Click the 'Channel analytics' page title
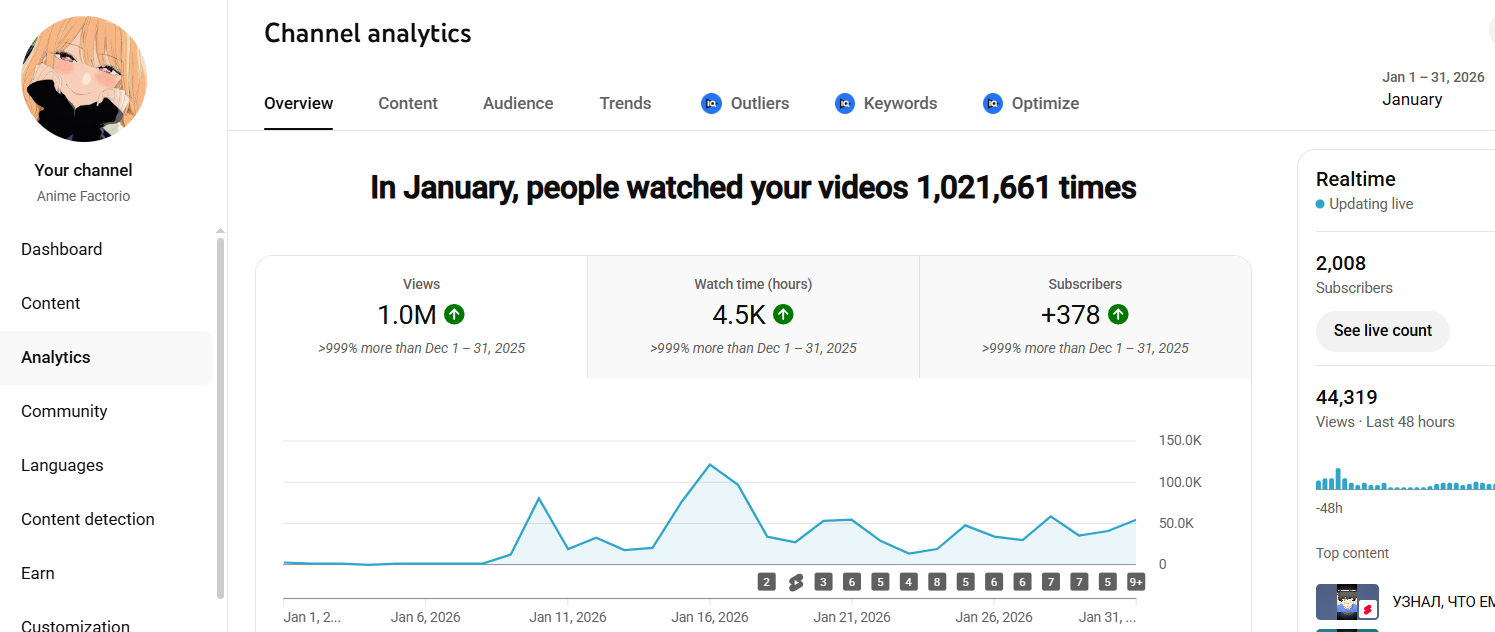 367,33
